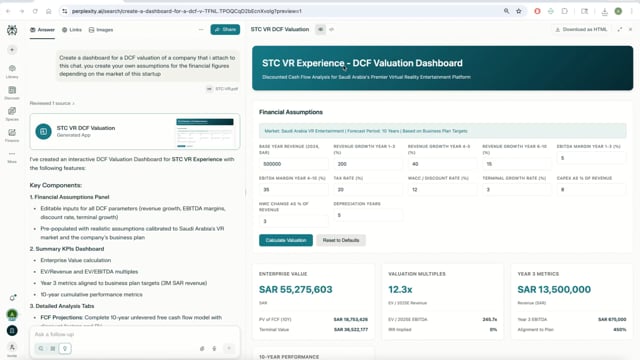Viewport: 640px width, 360px height.
Task: Select Labs lightbulb mode in follow-up box
Action: click(x=65, y=348)
